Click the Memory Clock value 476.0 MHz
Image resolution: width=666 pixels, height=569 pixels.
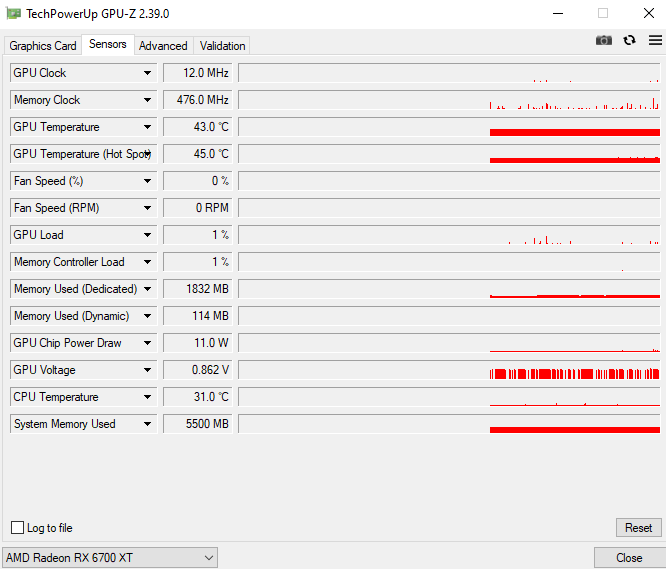tap(198, 100)
